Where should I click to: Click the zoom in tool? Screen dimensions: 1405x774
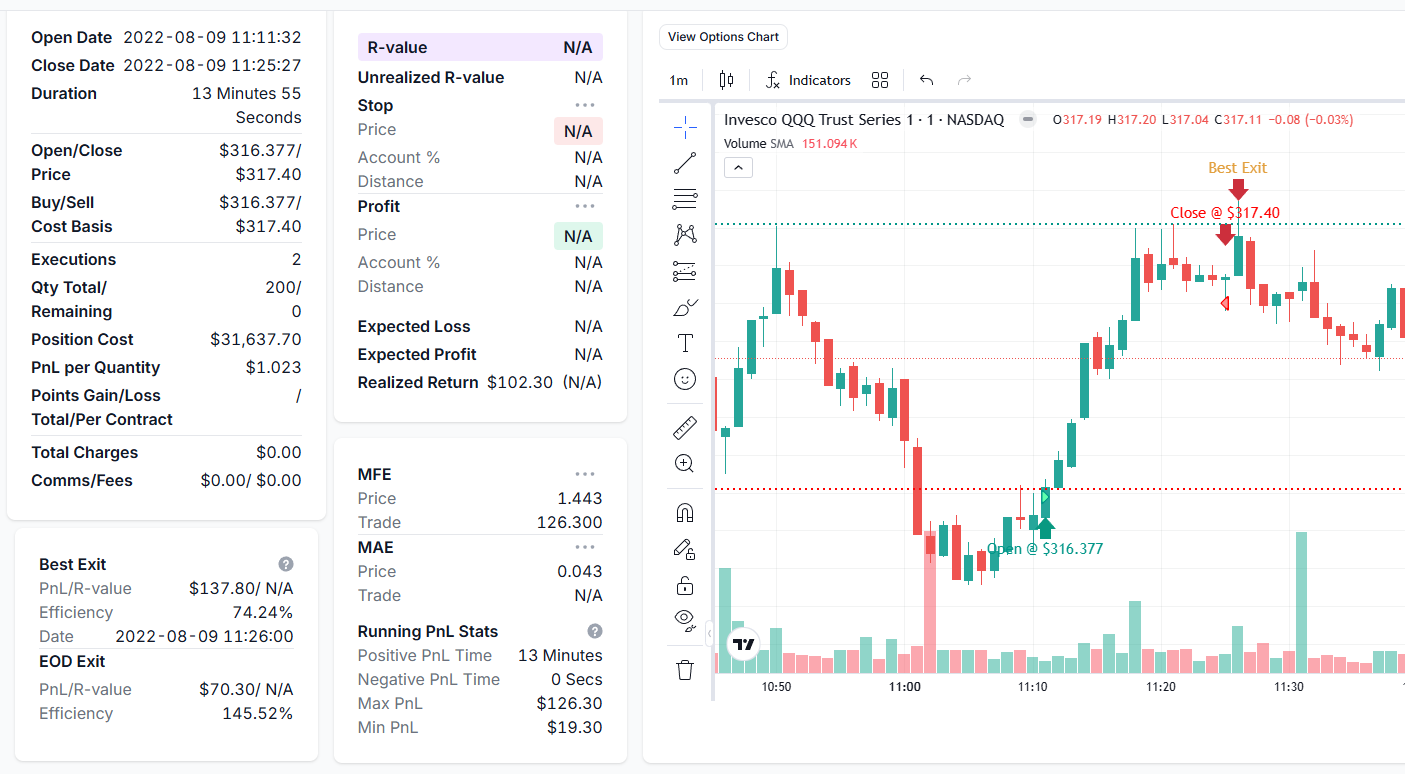click(x=685, y=463)
